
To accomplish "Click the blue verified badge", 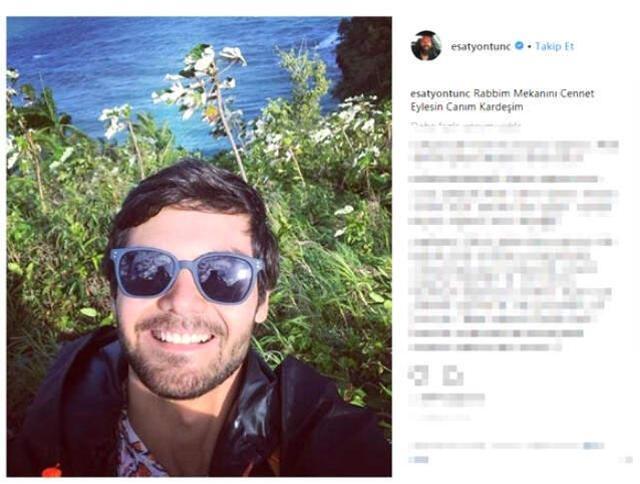I will coord(519,46).
